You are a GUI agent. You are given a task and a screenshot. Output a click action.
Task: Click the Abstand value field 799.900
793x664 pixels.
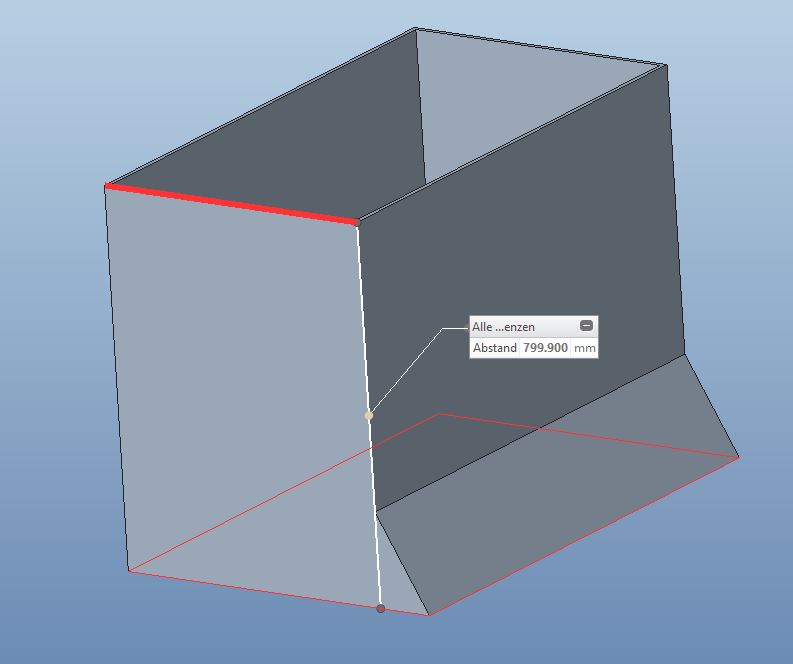tap(545, 348)
